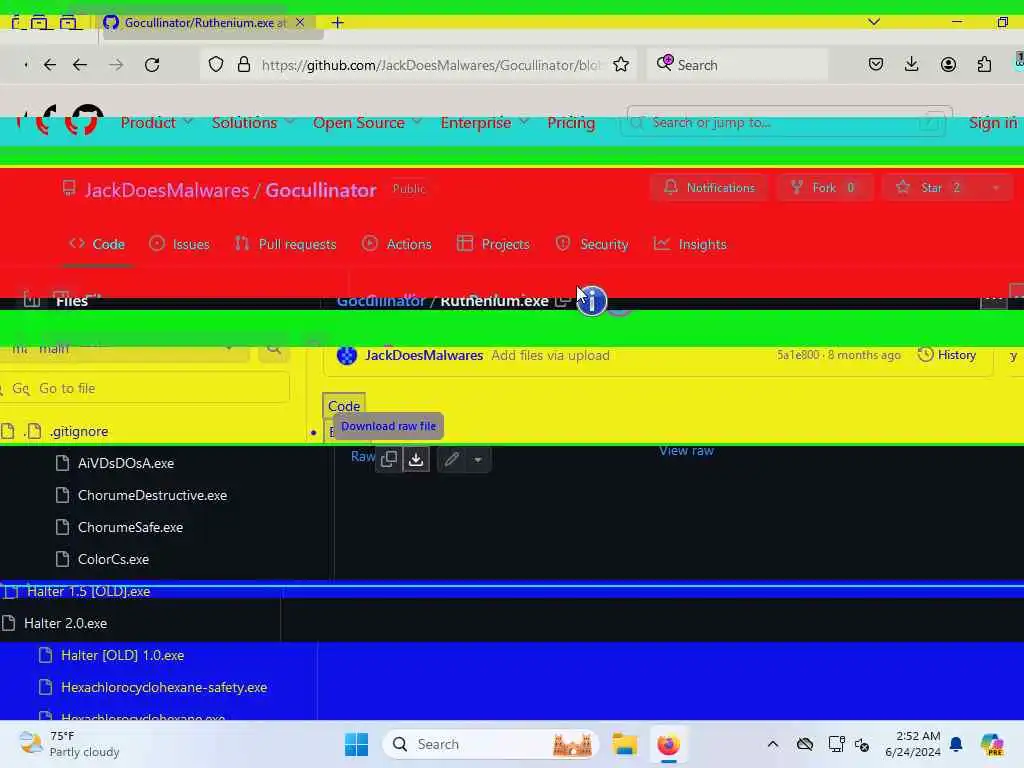Edit the file with the pencil icon
Image resolution: width=1024 pixels, height=768 pixels.
click(451, 459)
